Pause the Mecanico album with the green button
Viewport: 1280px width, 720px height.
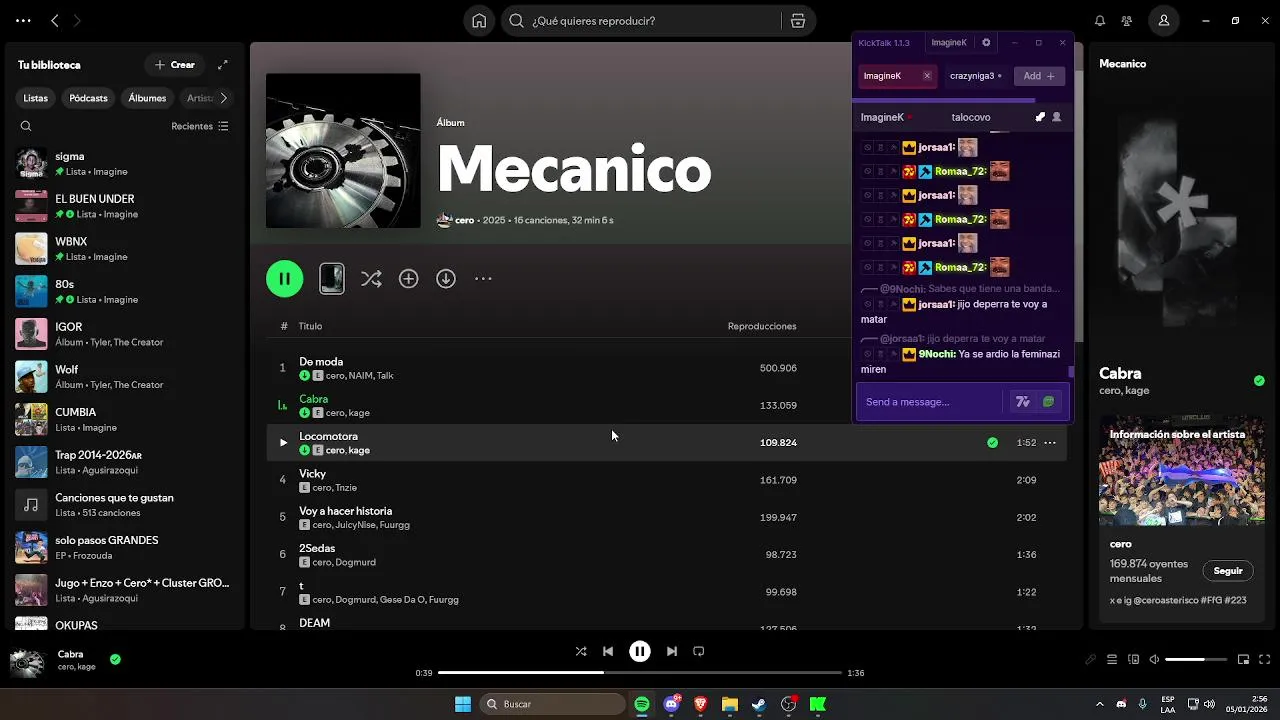pyautogui.click(x=285, y=279)
